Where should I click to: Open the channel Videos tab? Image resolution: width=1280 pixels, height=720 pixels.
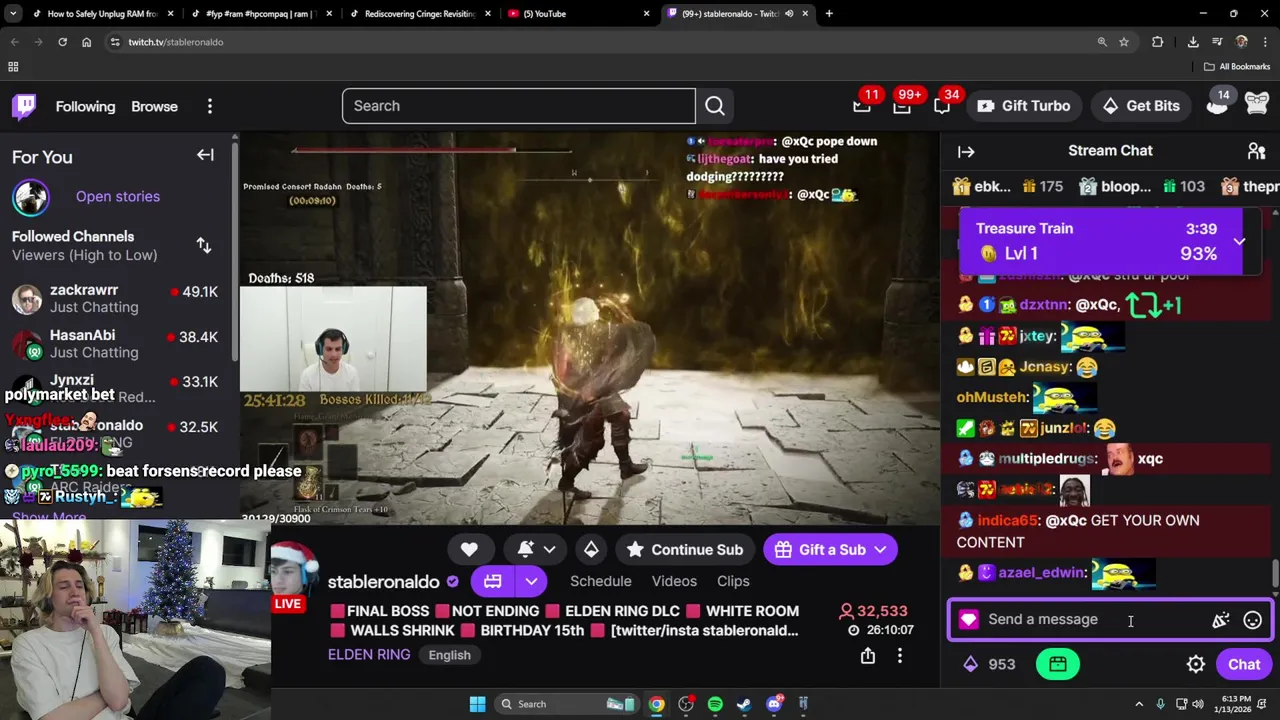pos(674,581)
